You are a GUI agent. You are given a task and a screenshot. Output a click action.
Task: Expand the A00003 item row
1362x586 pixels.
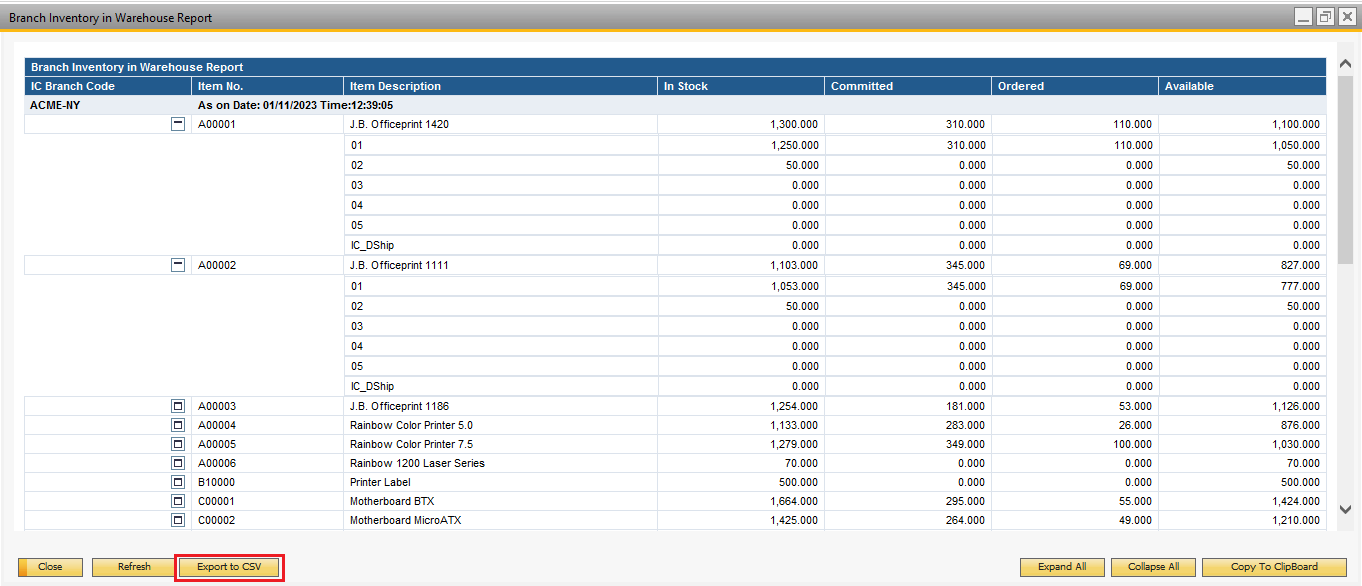tap(179, 406)
